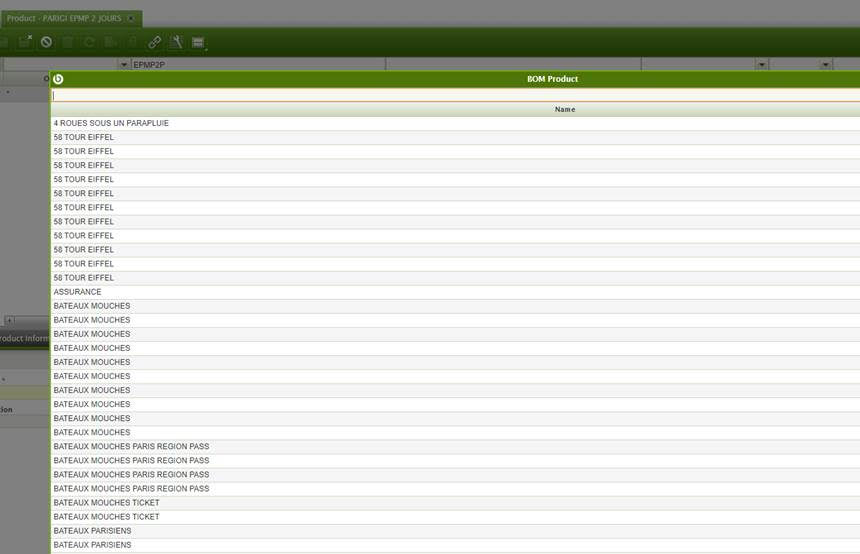
Task: Click the chain link icon in the toolbar
Action: (154, 42)
